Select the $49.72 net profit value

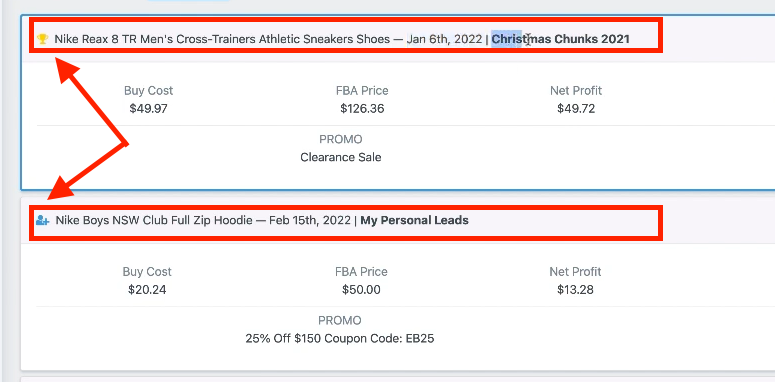(576, 109)
